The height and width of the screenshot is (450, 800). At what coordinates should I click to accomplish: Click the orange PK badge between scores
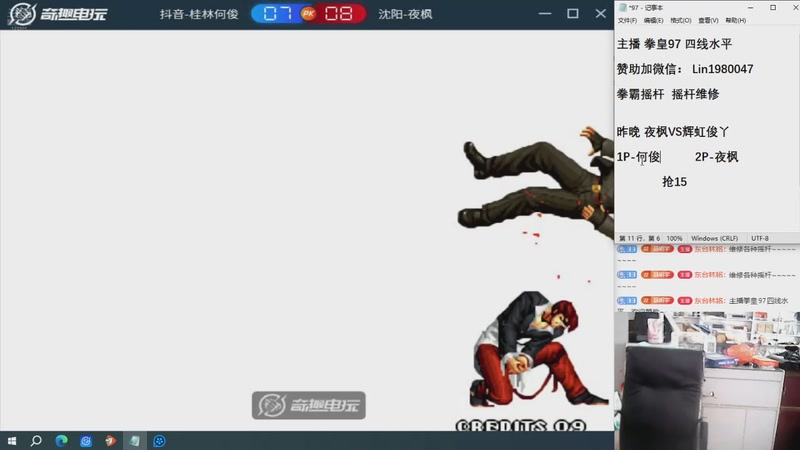[x=308, y=14]
